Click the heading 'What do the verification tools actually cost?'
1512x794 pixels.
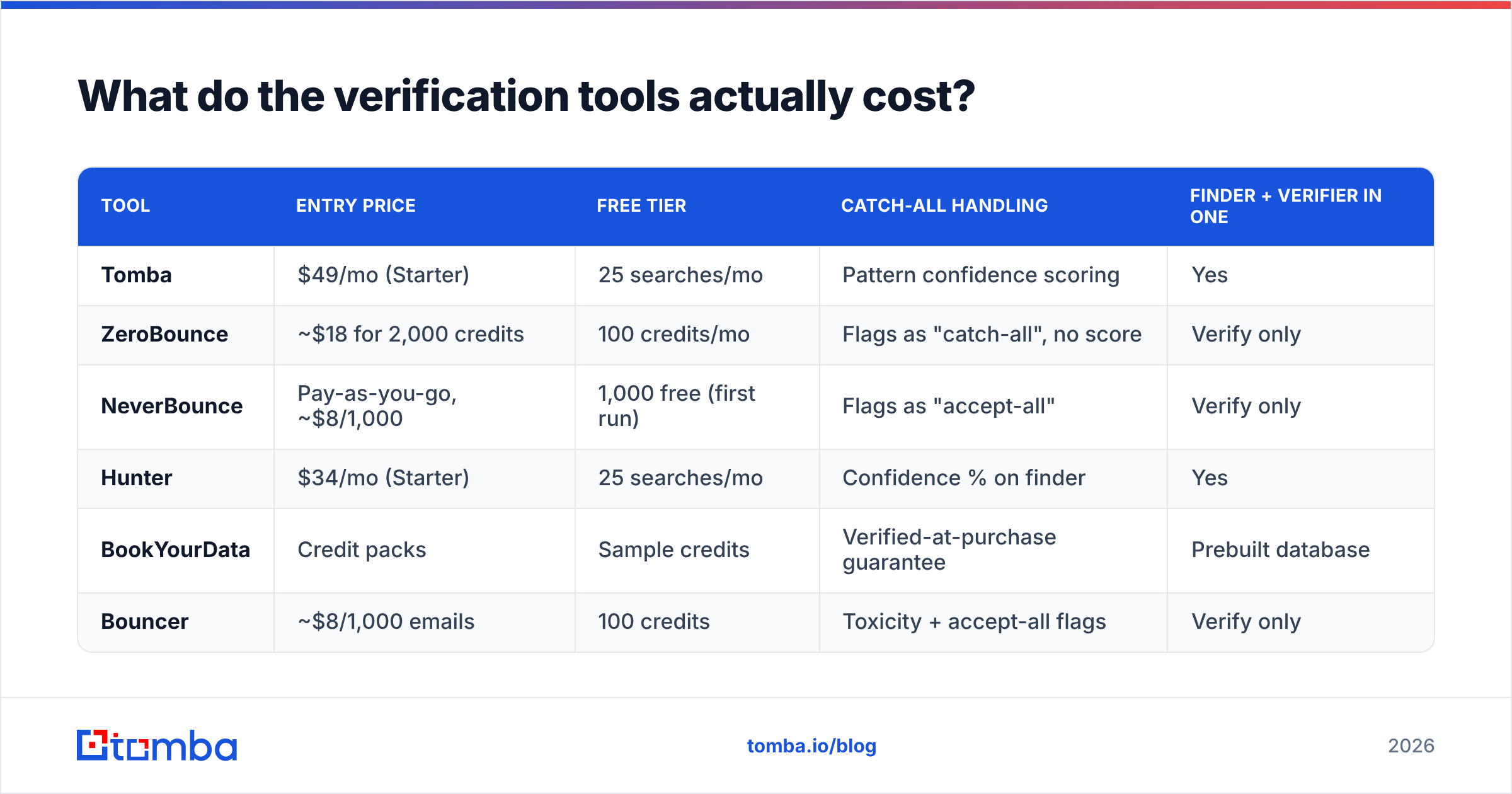526,96
